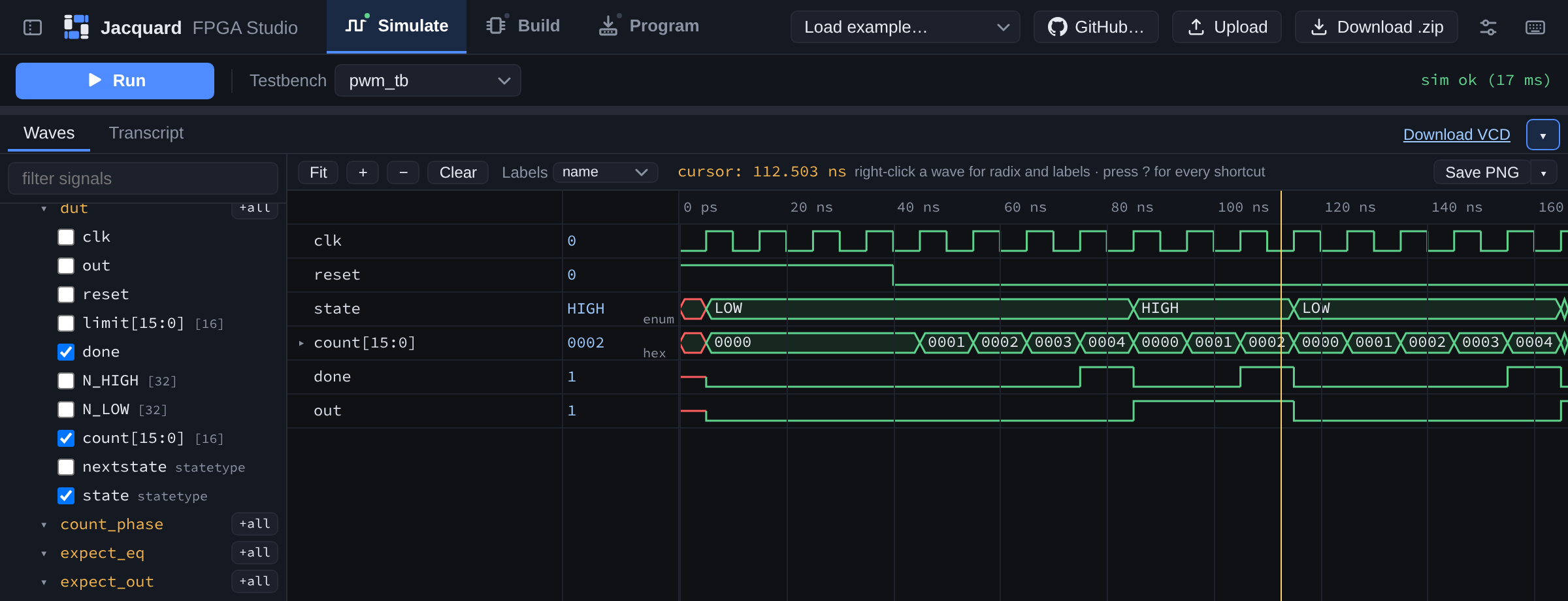Switch to the Simulate tab
Image resolution: width=1568 pixels, height=601 pixels.
397,26
